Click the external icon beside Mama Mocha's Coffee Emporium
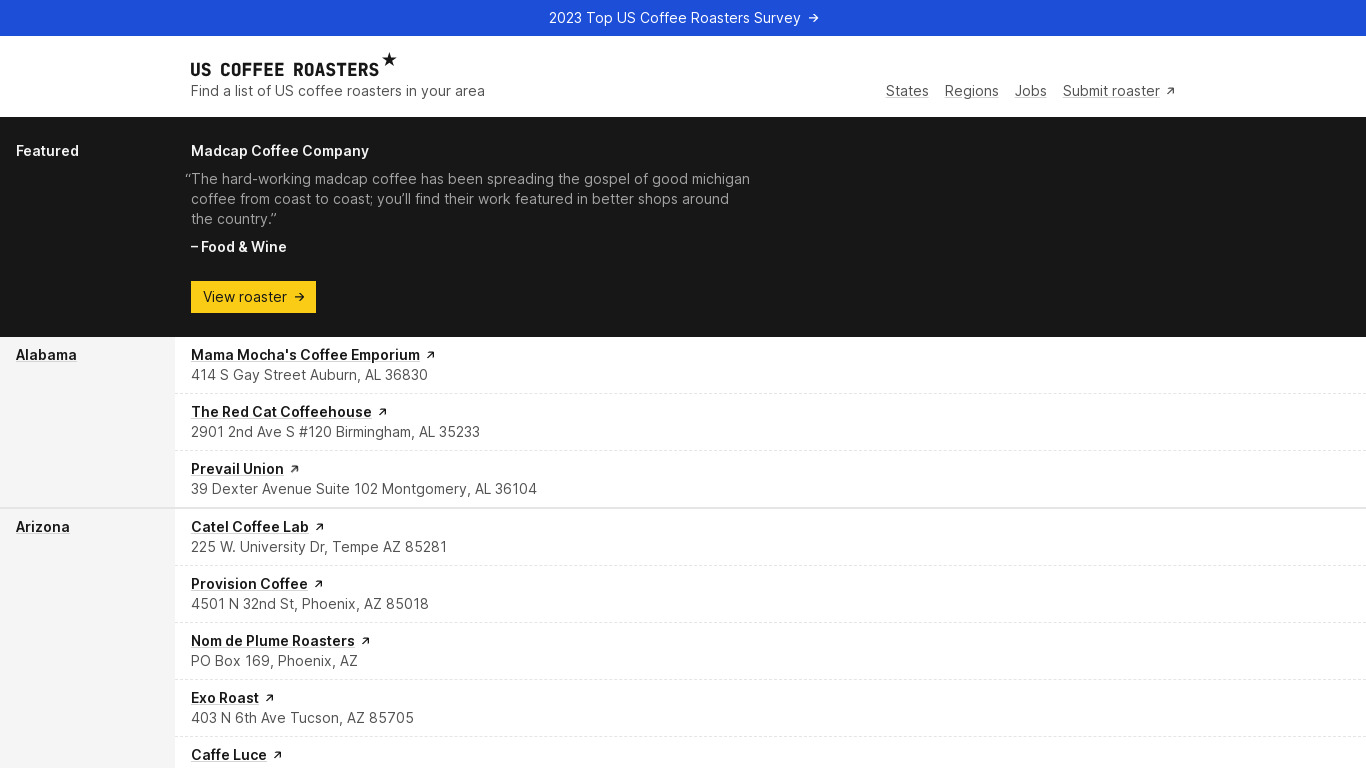 pyautogui.click(x=431, y=355)
